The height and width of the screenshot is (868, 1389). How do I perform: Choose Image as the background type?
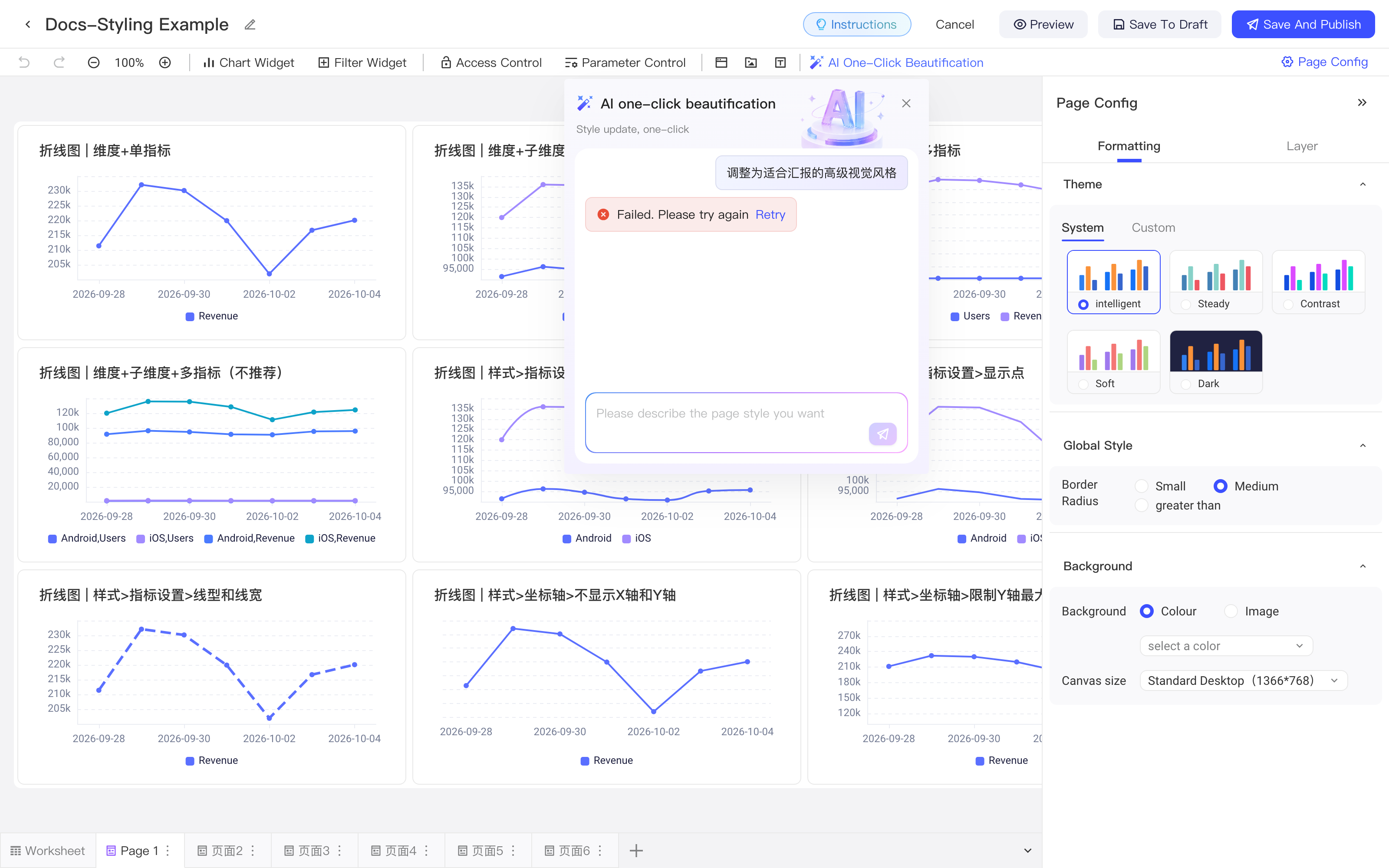point(1231,612)
